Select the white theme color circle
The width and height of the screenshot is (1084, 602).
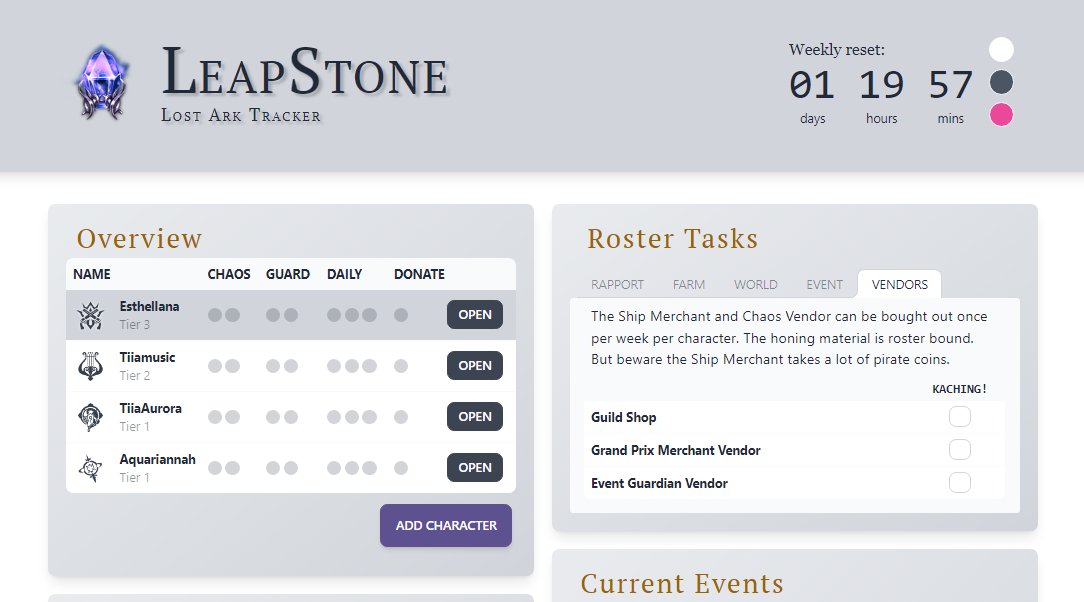1001,50
